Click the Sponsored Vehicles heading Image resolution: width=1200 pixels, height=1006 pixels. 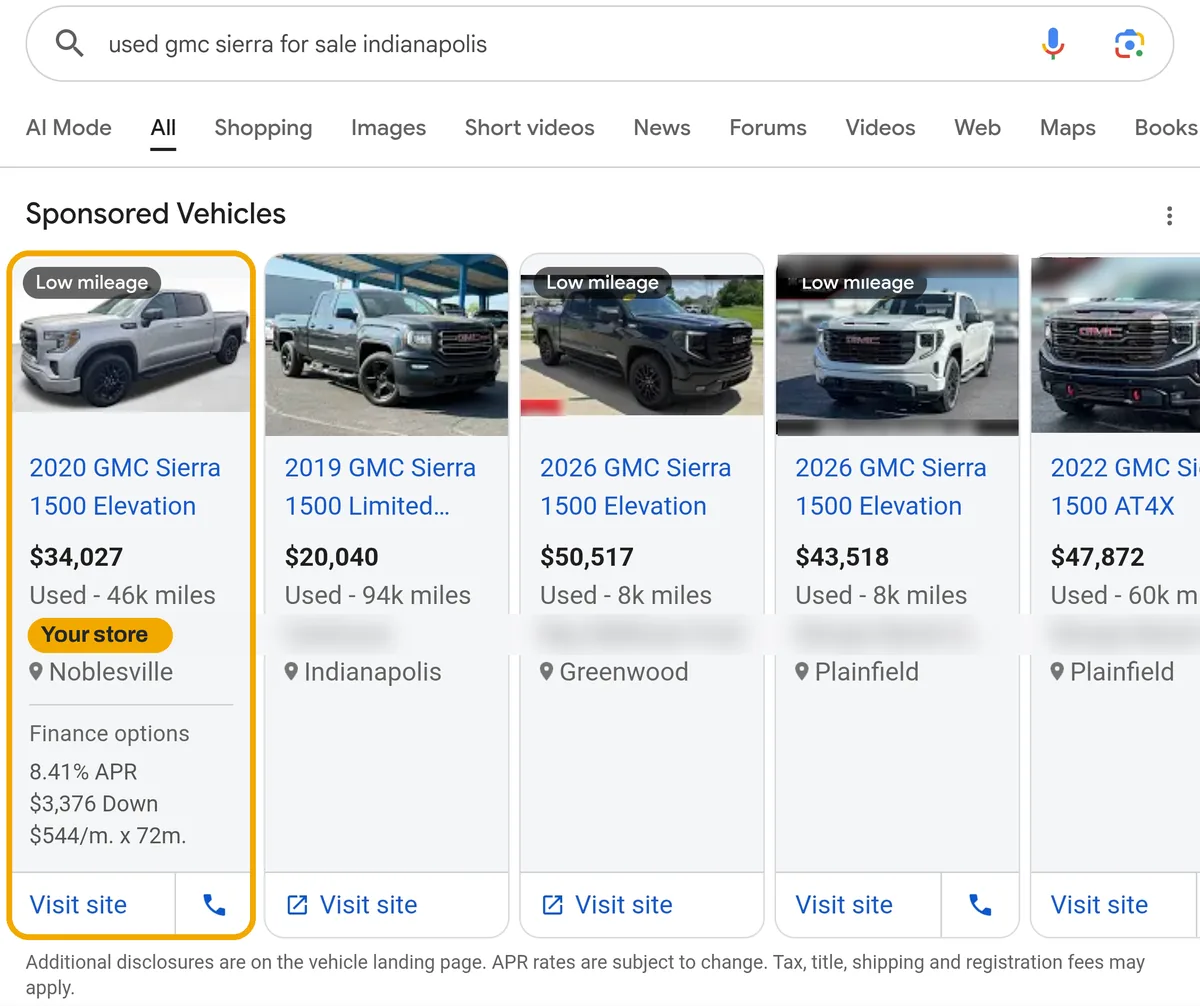tap(156, 214)
